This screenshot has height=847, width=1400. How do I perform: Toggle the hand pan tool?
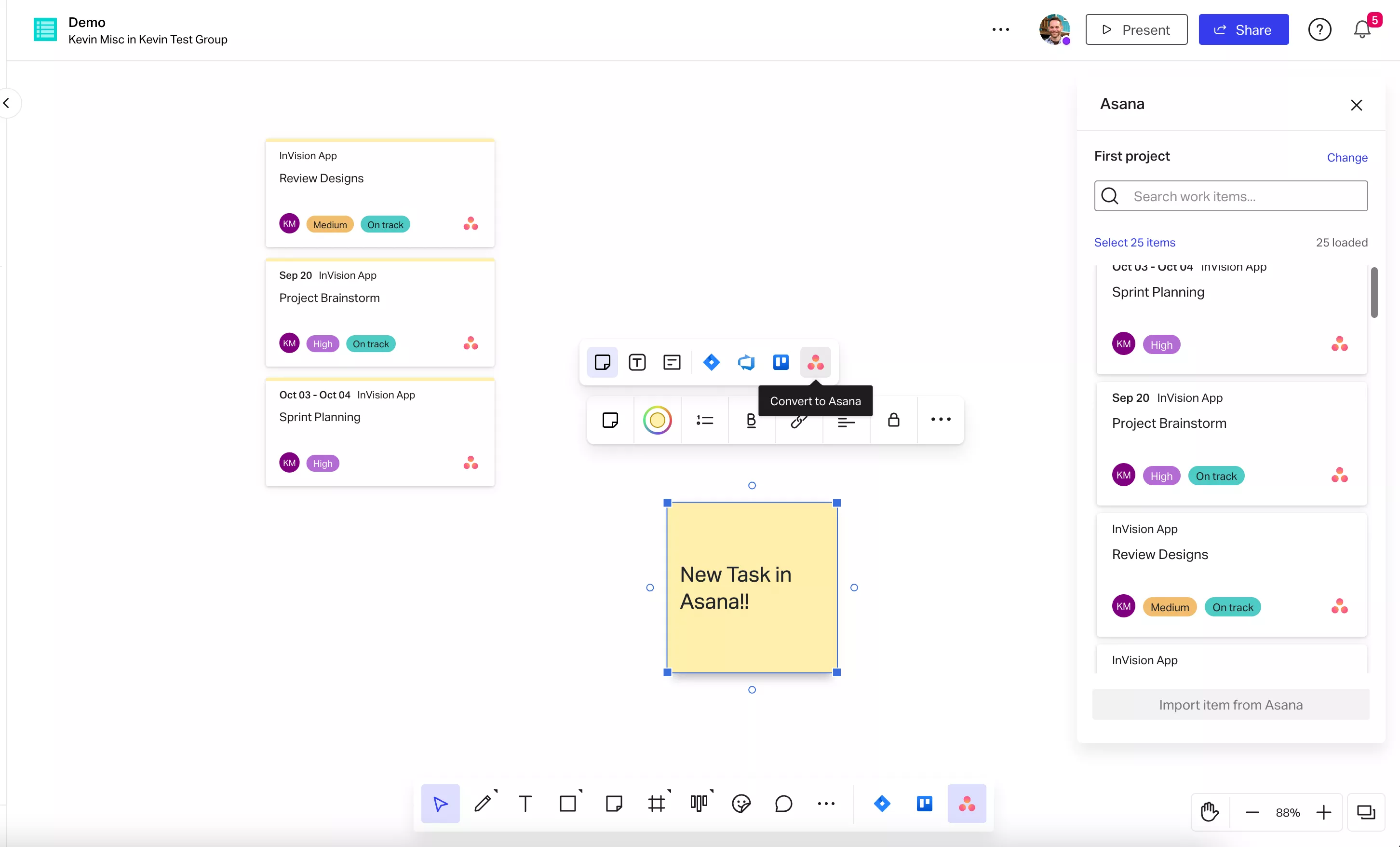1210,812
